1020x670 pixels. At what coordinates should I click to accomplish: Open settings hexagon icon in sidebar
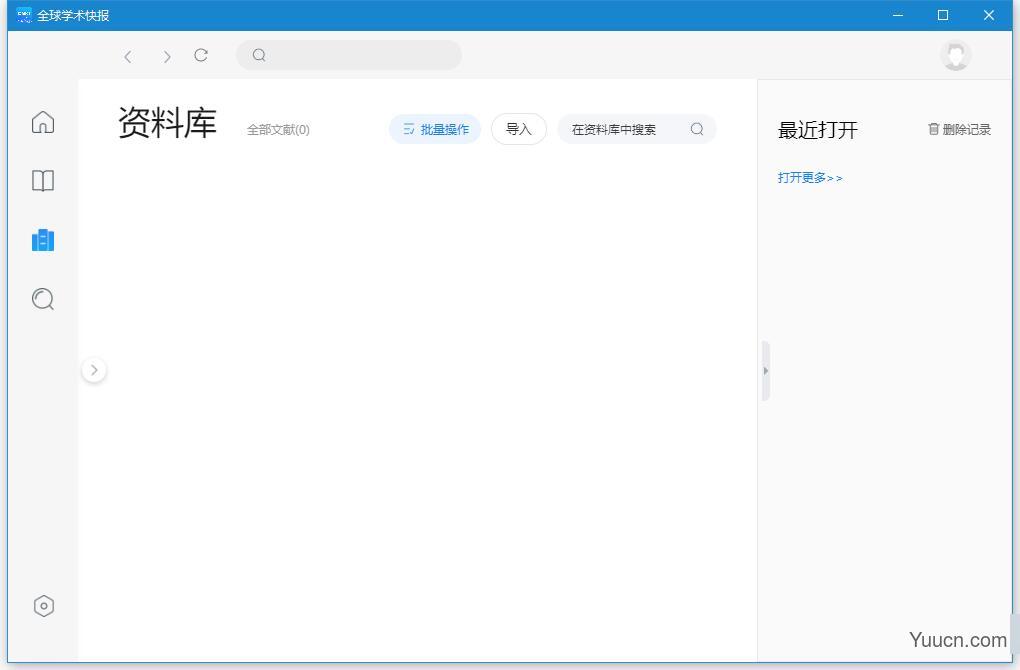(x=44, y=606)
